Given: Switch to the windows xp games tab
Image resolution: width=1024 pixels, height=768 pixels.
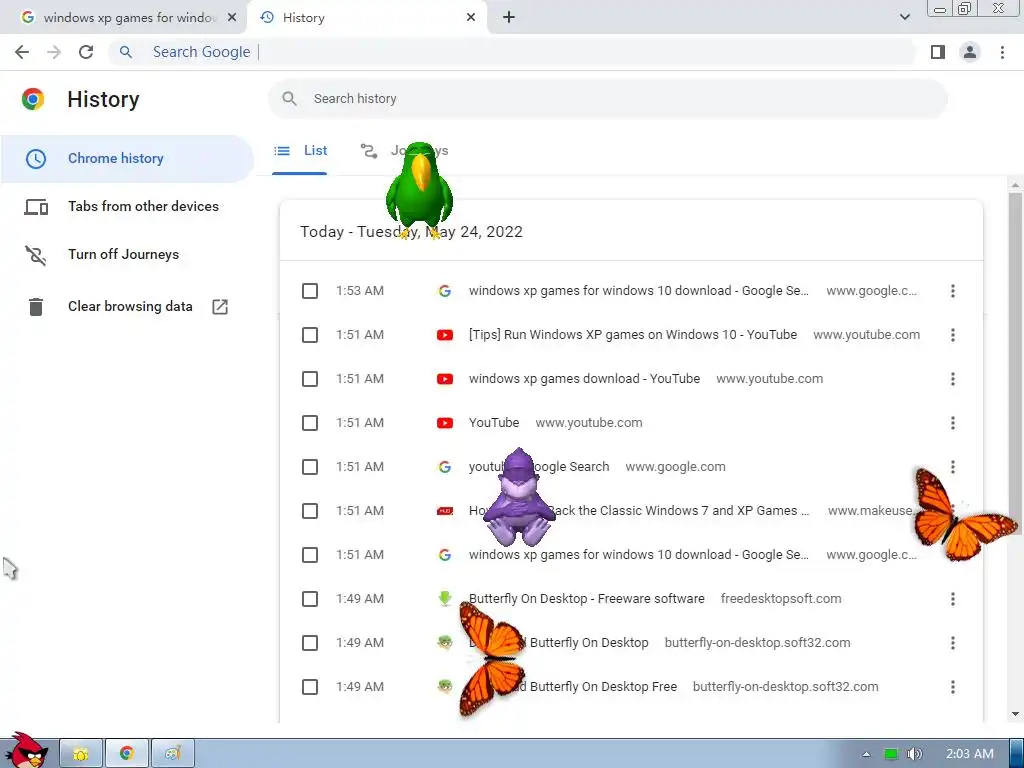Looking at the screenshot, I should (x=123, y=18).
